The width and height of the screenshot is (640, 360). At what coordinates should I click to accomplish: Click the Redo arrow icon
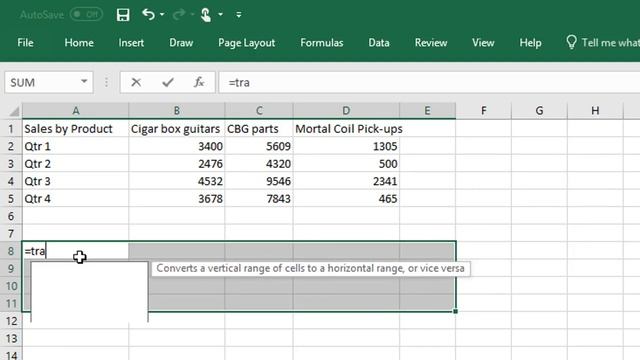179,15
